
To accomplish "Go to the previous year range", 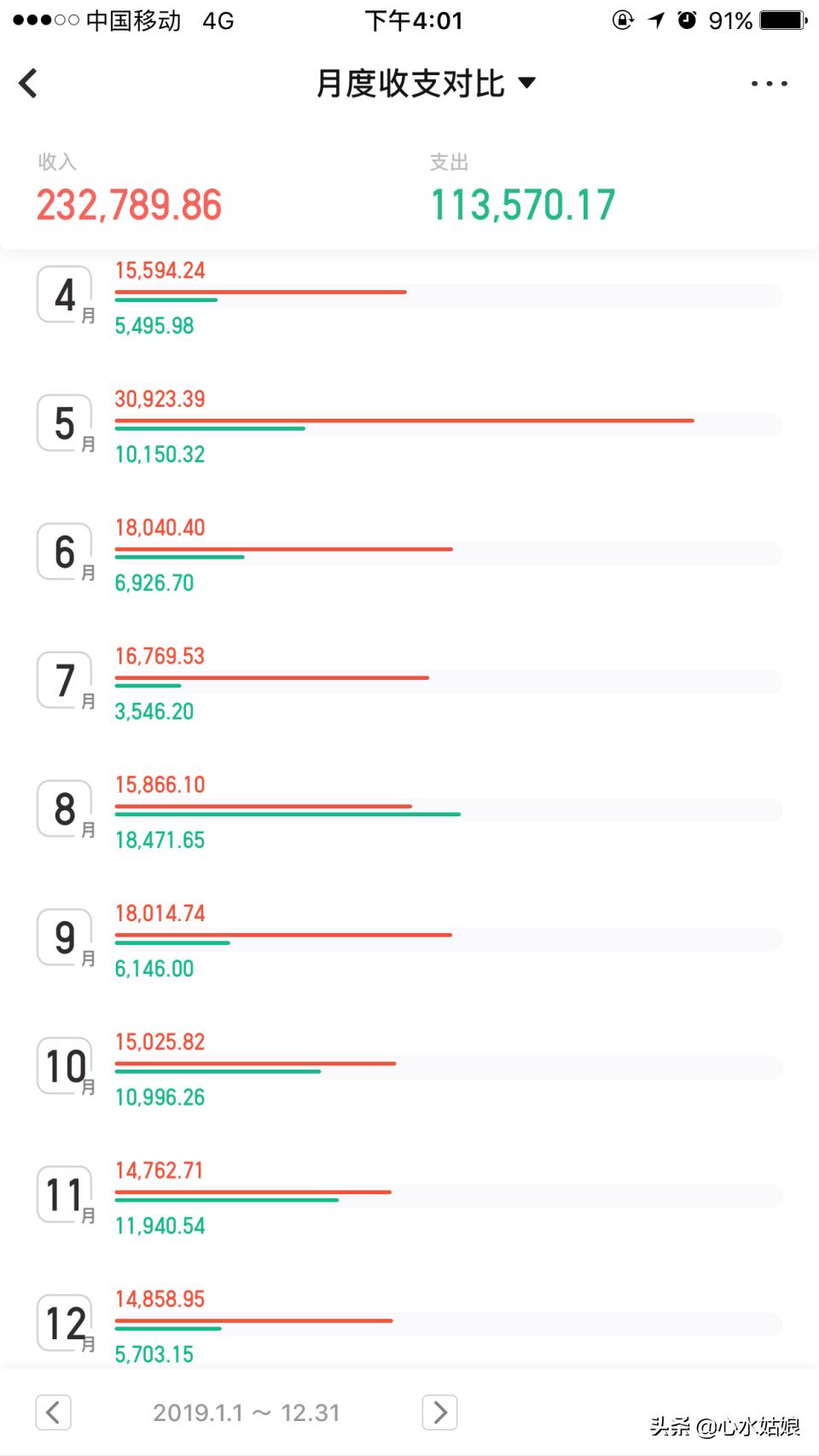I will point(53,1412).
